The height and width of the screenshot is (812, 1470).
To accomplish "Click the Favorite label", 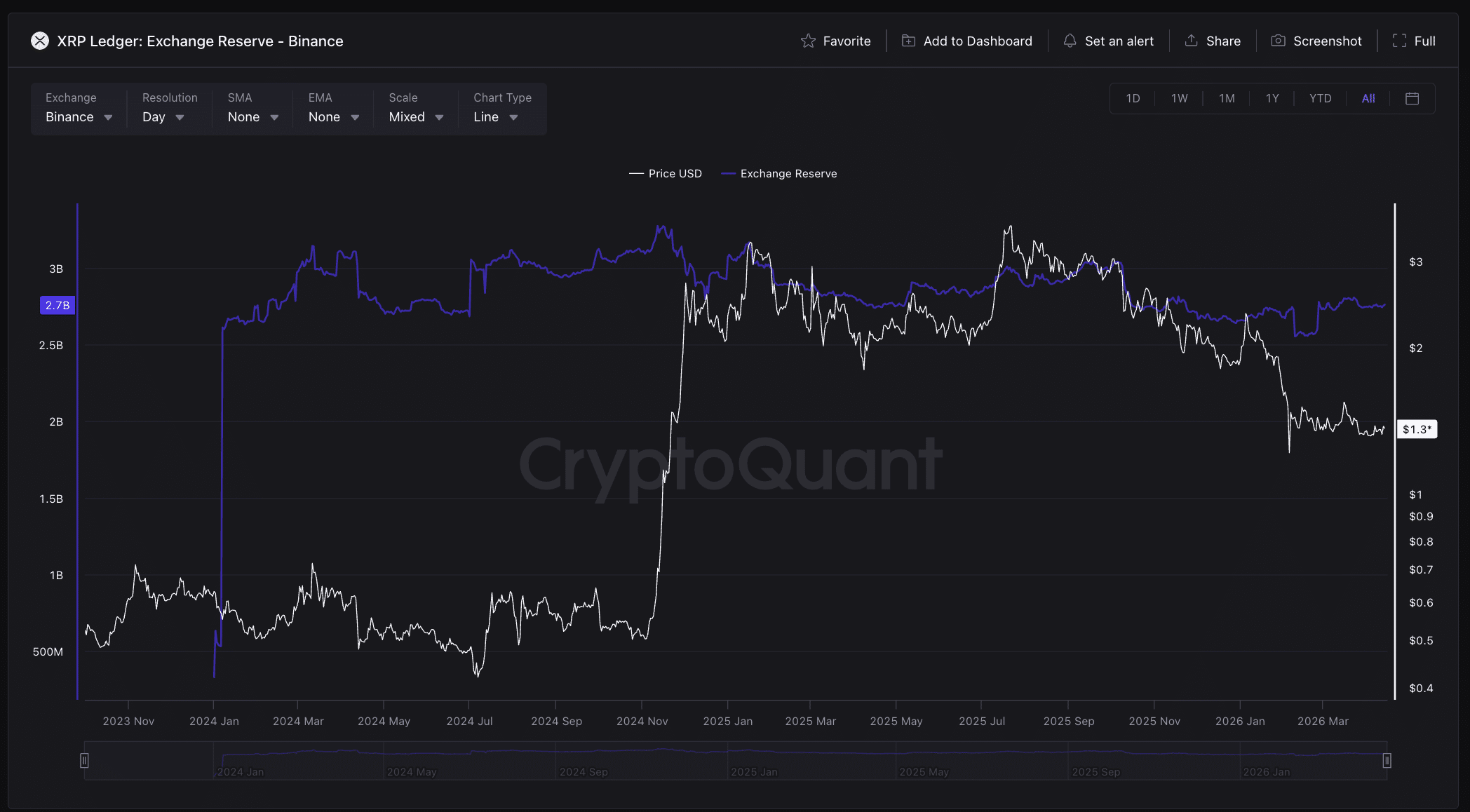I will 847,41.
